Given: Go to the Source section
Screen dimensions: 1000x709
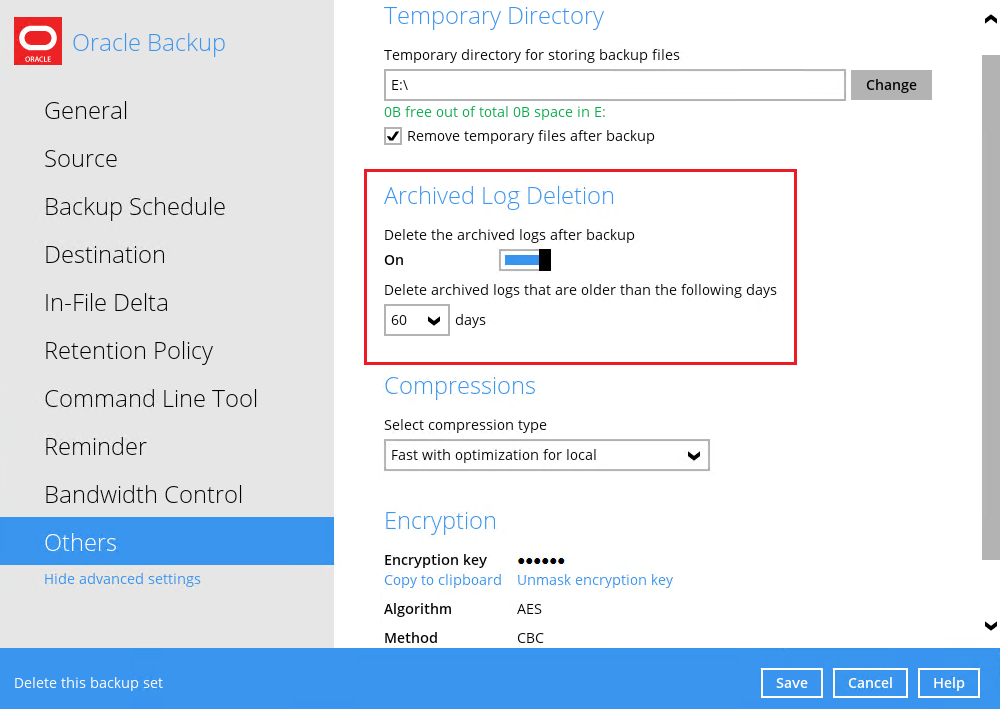Looking at the screenshot, I should tap(81, 159).
